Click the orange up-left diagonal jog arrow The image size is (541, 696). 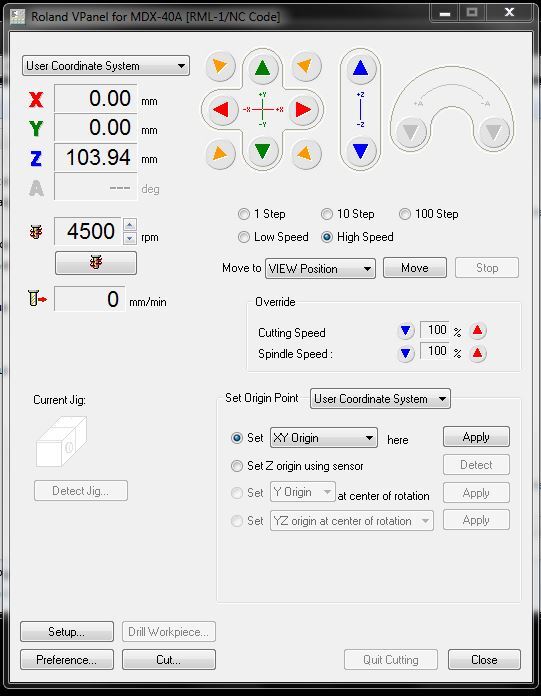(x=221, y=67)
